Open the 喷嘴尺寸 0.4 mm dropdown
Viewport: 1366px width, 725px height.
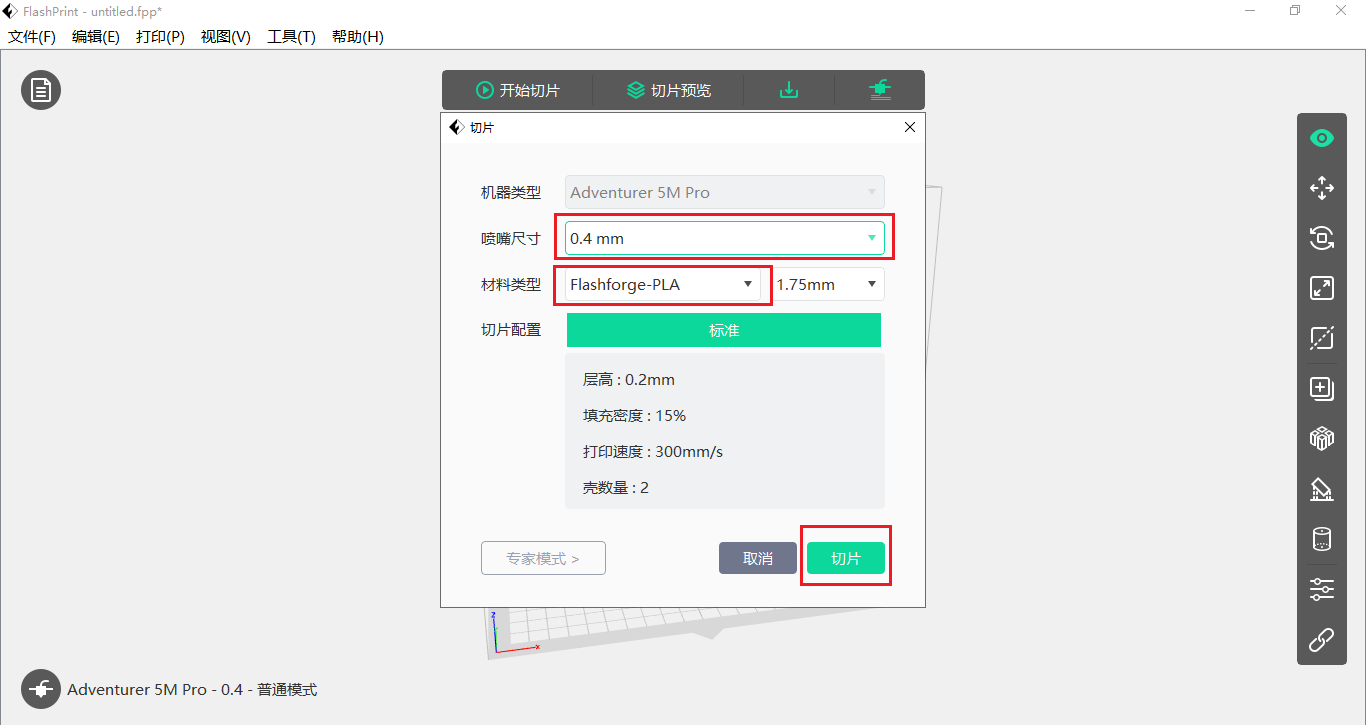tap(725, 238)
